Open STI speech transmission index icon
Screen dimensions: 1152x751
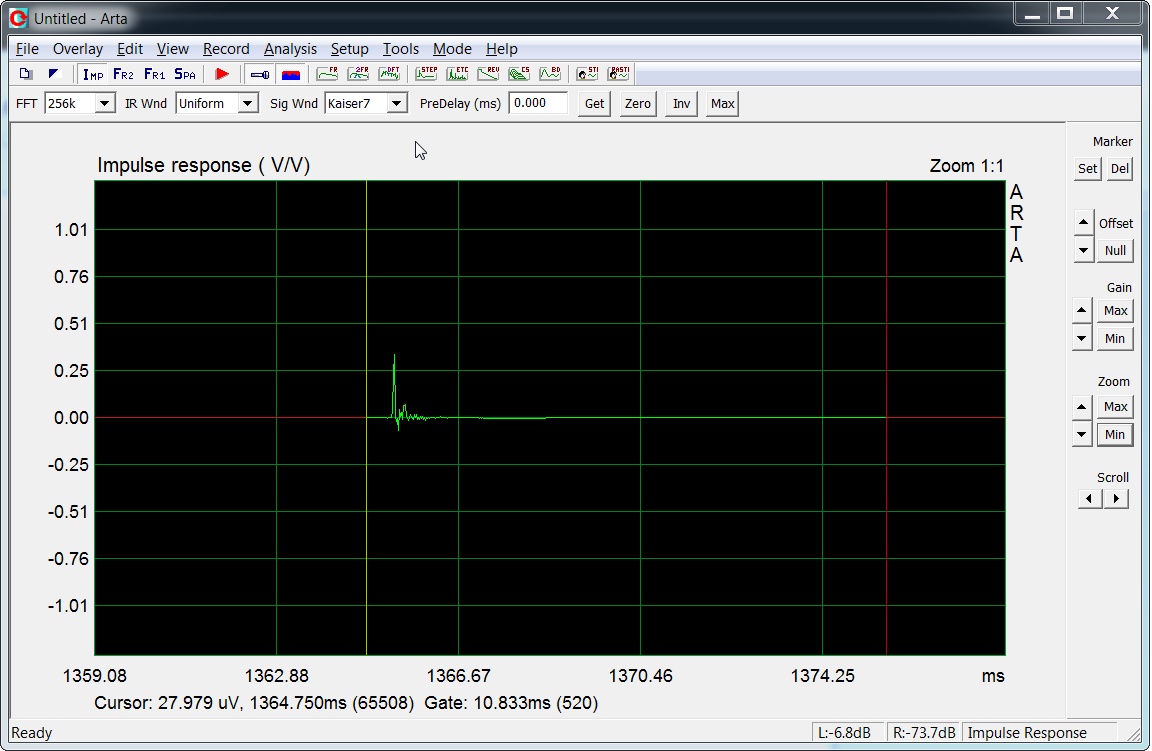click(x=587, y=74)
